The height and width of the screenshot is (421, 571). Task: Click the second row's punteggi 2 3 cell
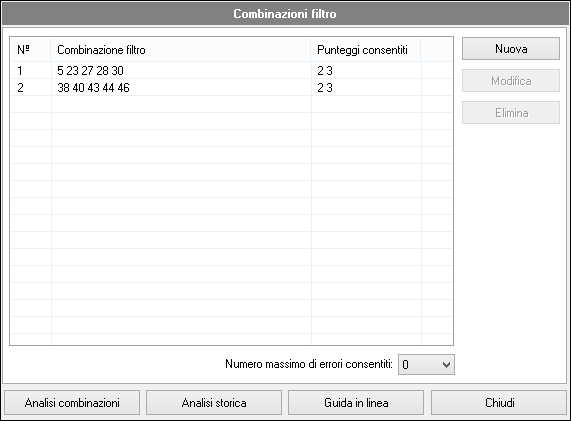[x=366, y=88]
